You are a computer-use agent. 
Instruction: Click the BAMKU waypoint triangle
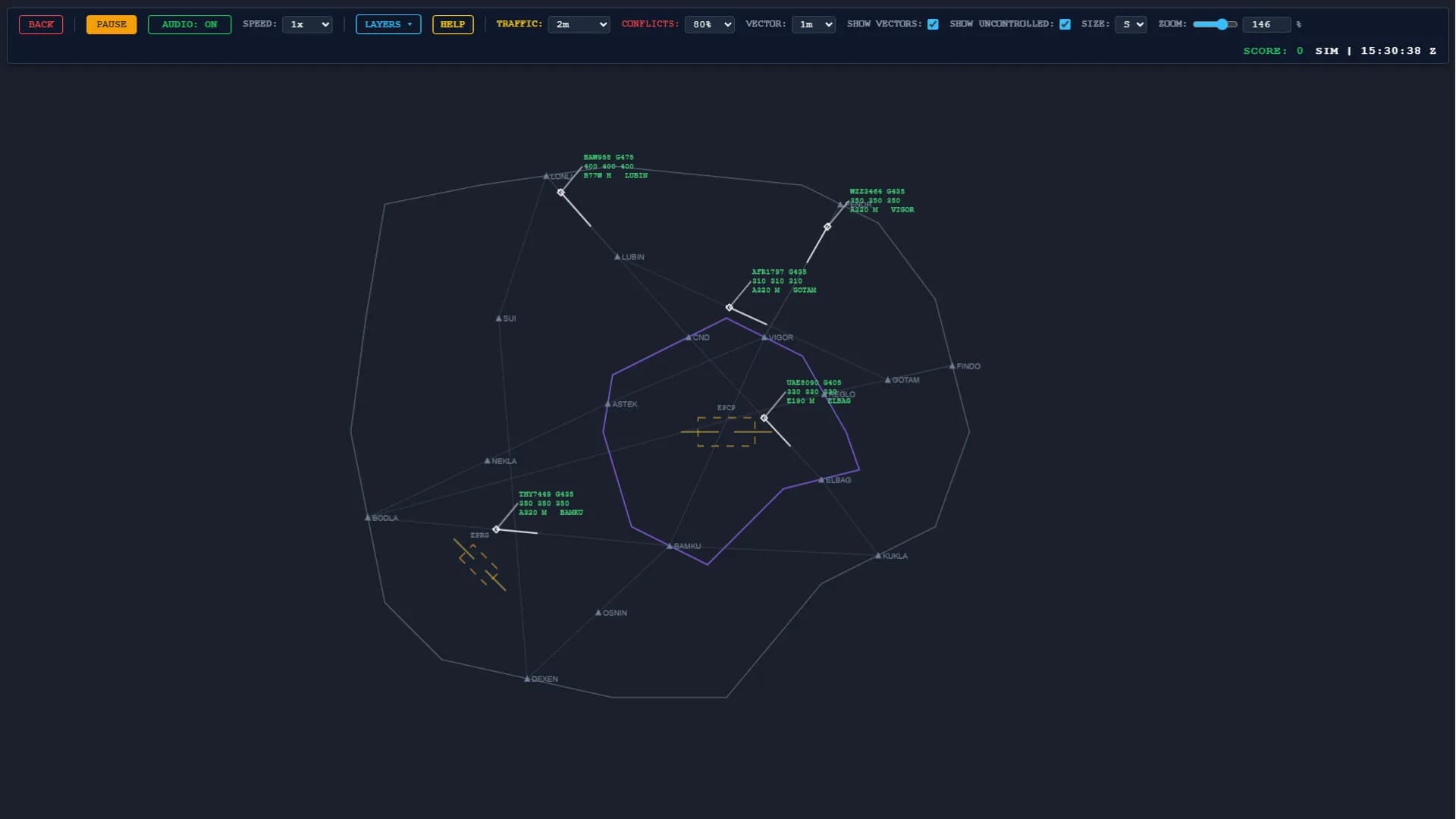pyautogui.click(x=670, y=545)
